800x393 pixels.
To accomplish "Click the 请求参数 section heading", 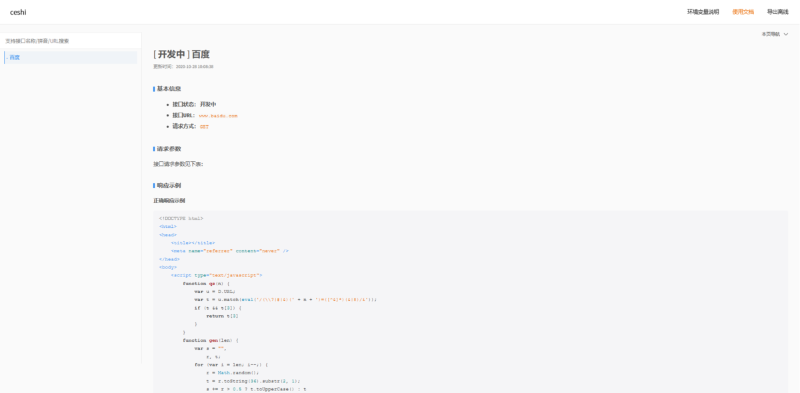I will click(168, 149).
